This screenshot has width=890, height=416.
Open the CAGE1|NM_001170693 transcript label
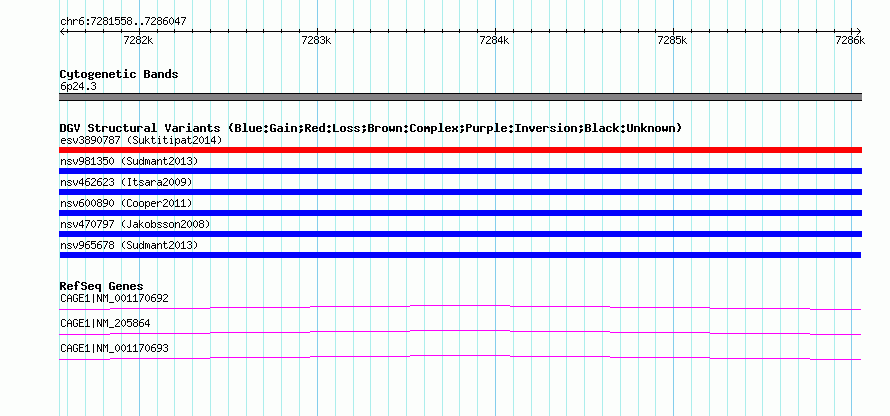point(114,348)
